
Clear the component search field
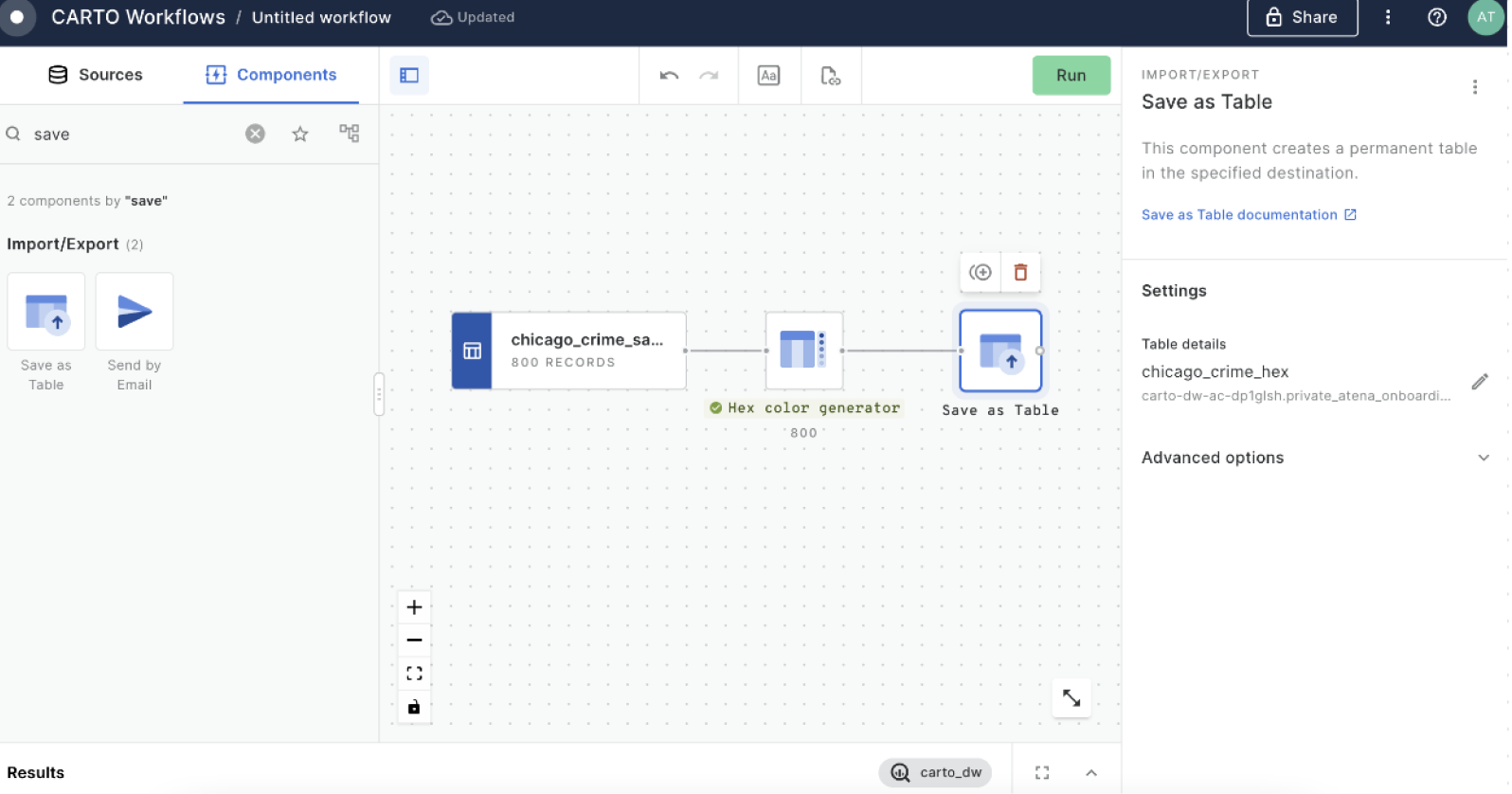(x=255, y=134)
